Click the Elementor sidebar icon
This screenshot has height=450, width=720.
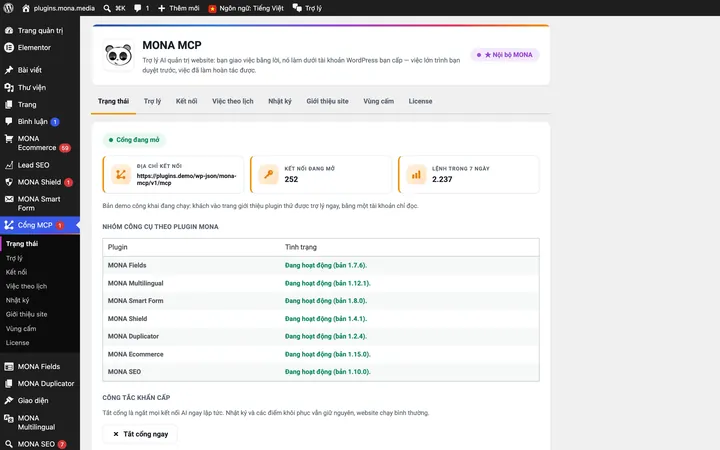9,47
